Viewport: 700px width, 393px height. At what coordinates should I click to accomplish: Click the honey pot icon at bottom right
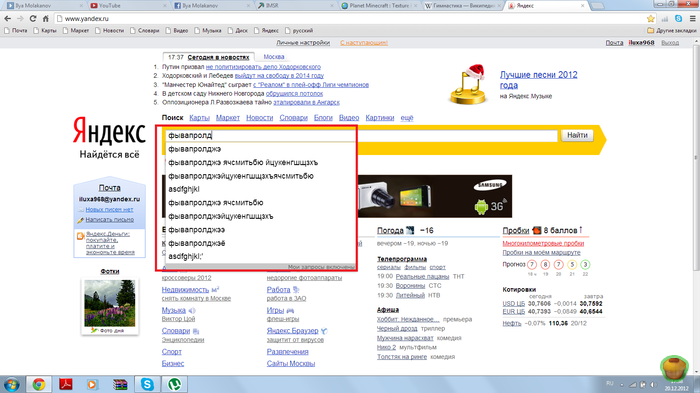point(674,369)
